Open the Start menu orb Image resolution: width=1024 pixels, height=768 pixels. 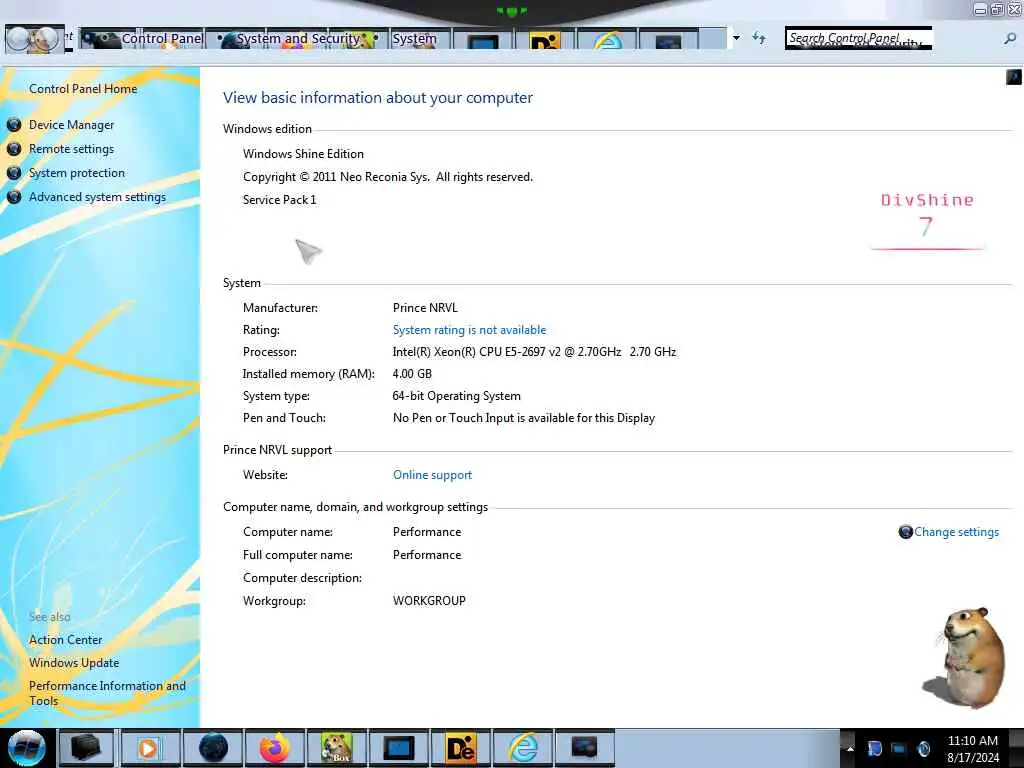[26, 748]
